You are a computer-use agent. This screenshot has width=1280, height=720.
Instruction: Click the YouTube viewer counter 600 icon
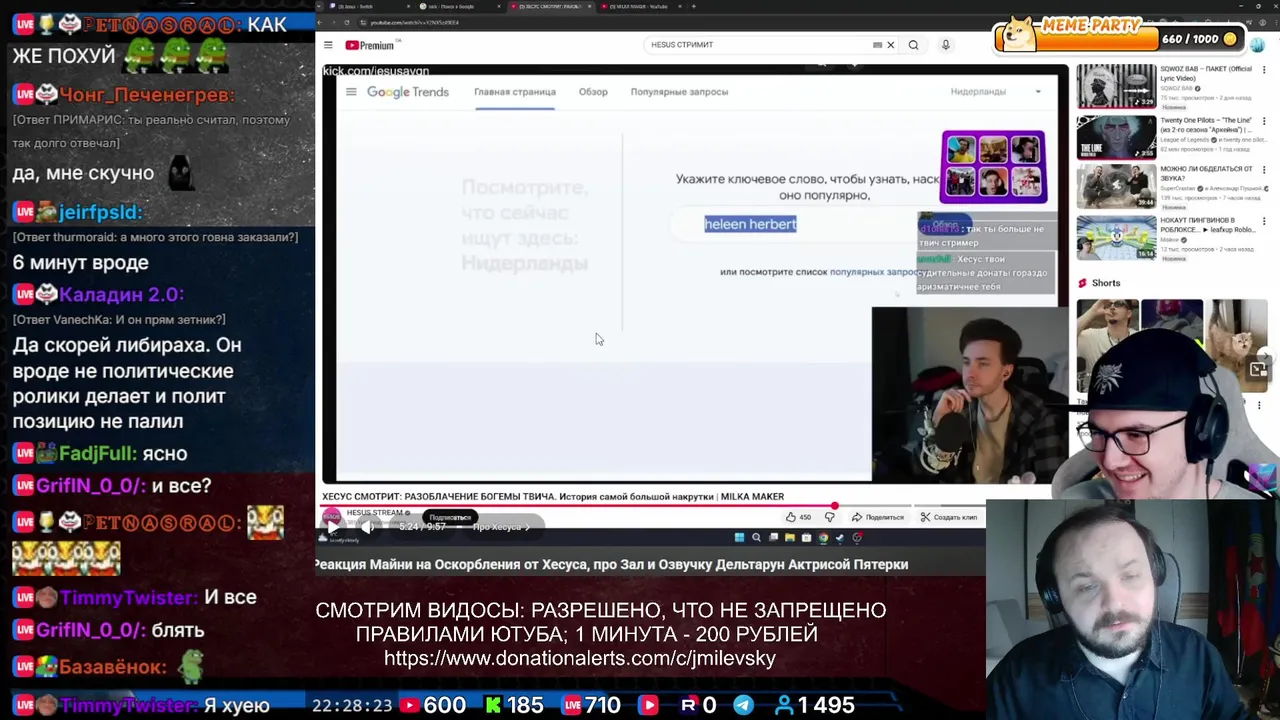pos(409,705)
